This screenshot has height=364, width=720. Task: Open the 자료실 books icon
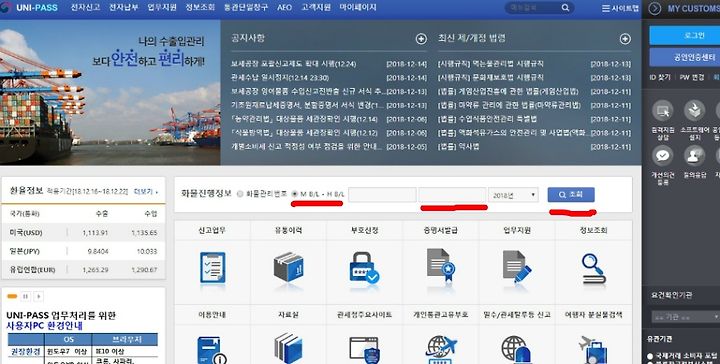[x=288, y=349]
